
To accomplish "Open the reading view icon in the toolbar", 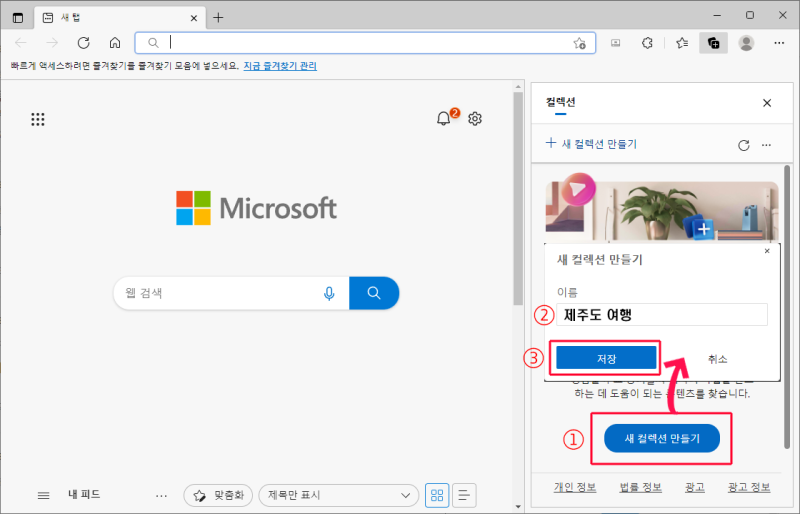I will pos(616,43).
